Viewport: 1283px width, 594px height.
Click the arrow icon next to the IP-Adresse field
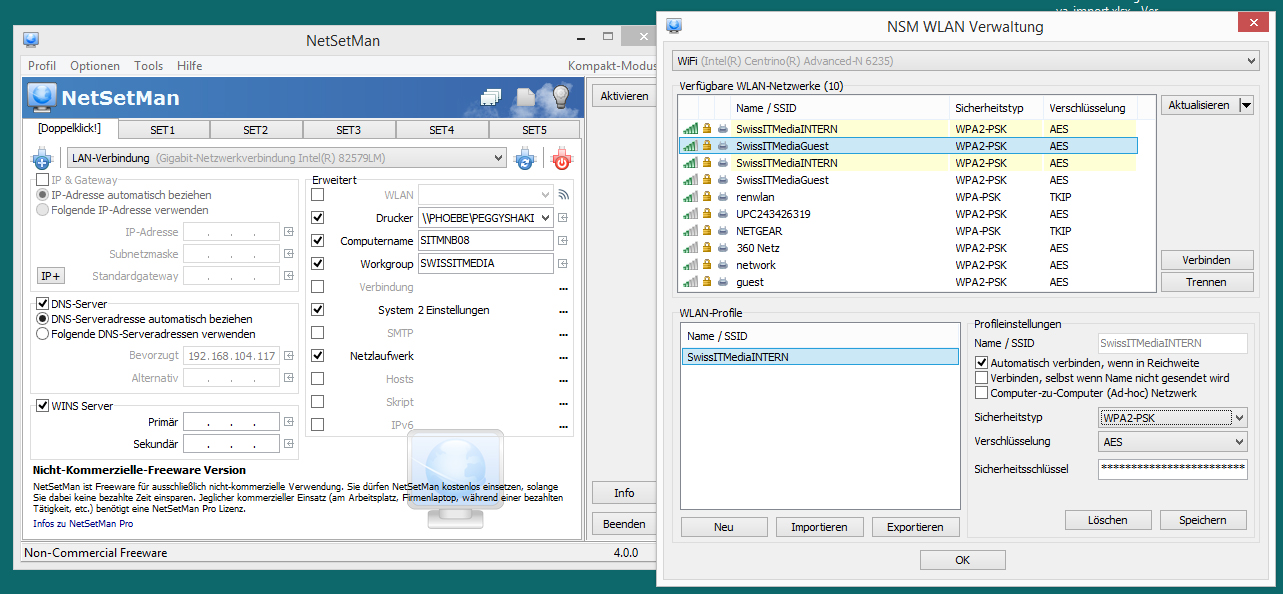pyautogui.click(x=289, y=232)
